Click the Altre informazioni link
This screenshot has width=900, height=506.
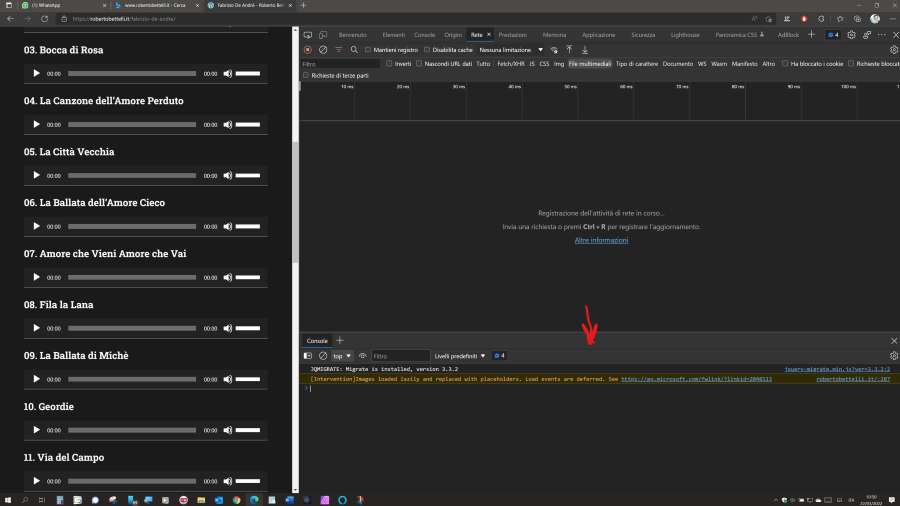coord(601,240)
